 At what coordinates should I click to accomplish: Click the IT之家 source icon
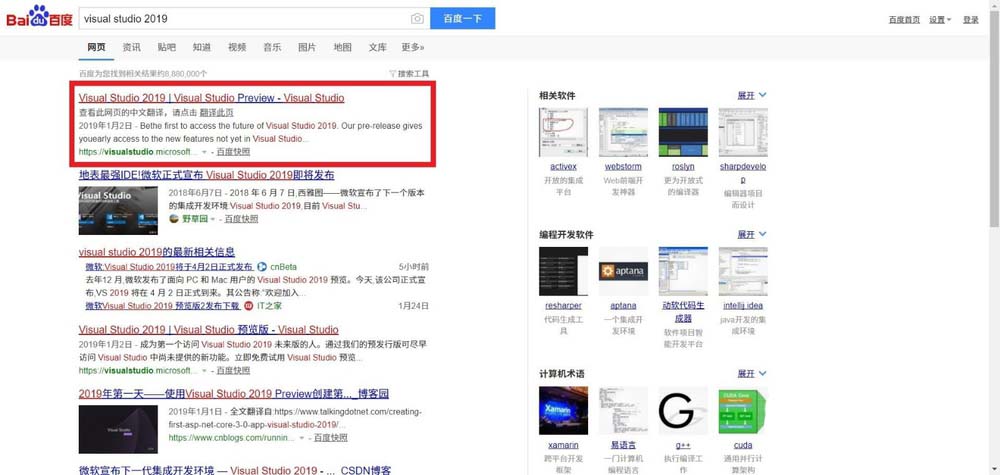(249, 306)
